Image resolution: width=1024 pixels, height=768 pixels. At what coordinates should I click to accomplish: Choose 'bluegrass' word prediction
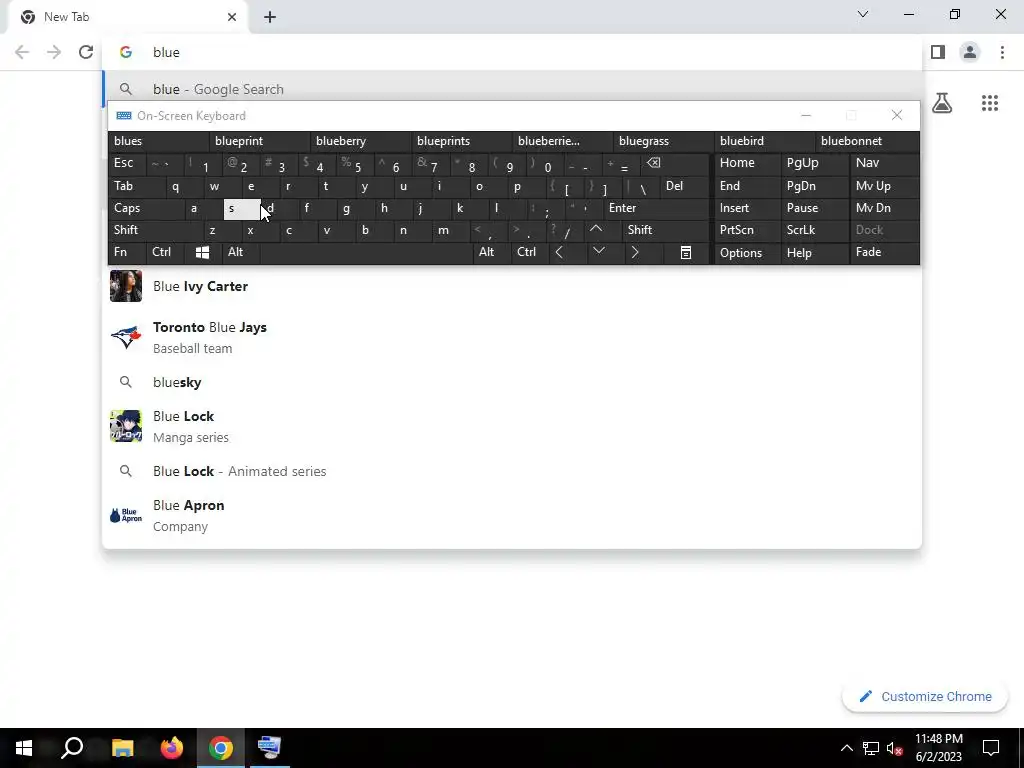[x=664, y=141]
